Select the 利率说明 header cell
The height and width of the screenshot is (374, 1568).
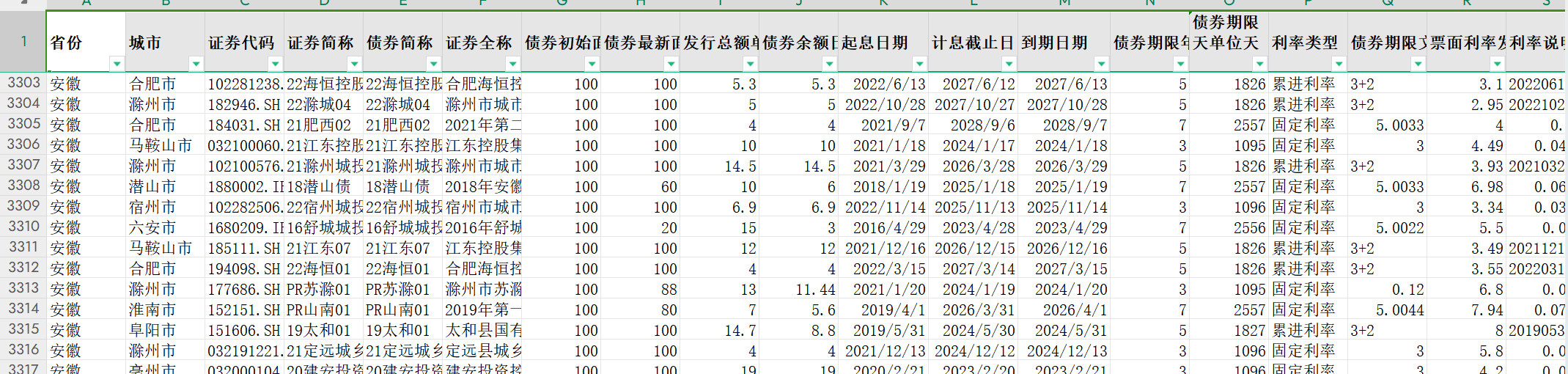1536,42
